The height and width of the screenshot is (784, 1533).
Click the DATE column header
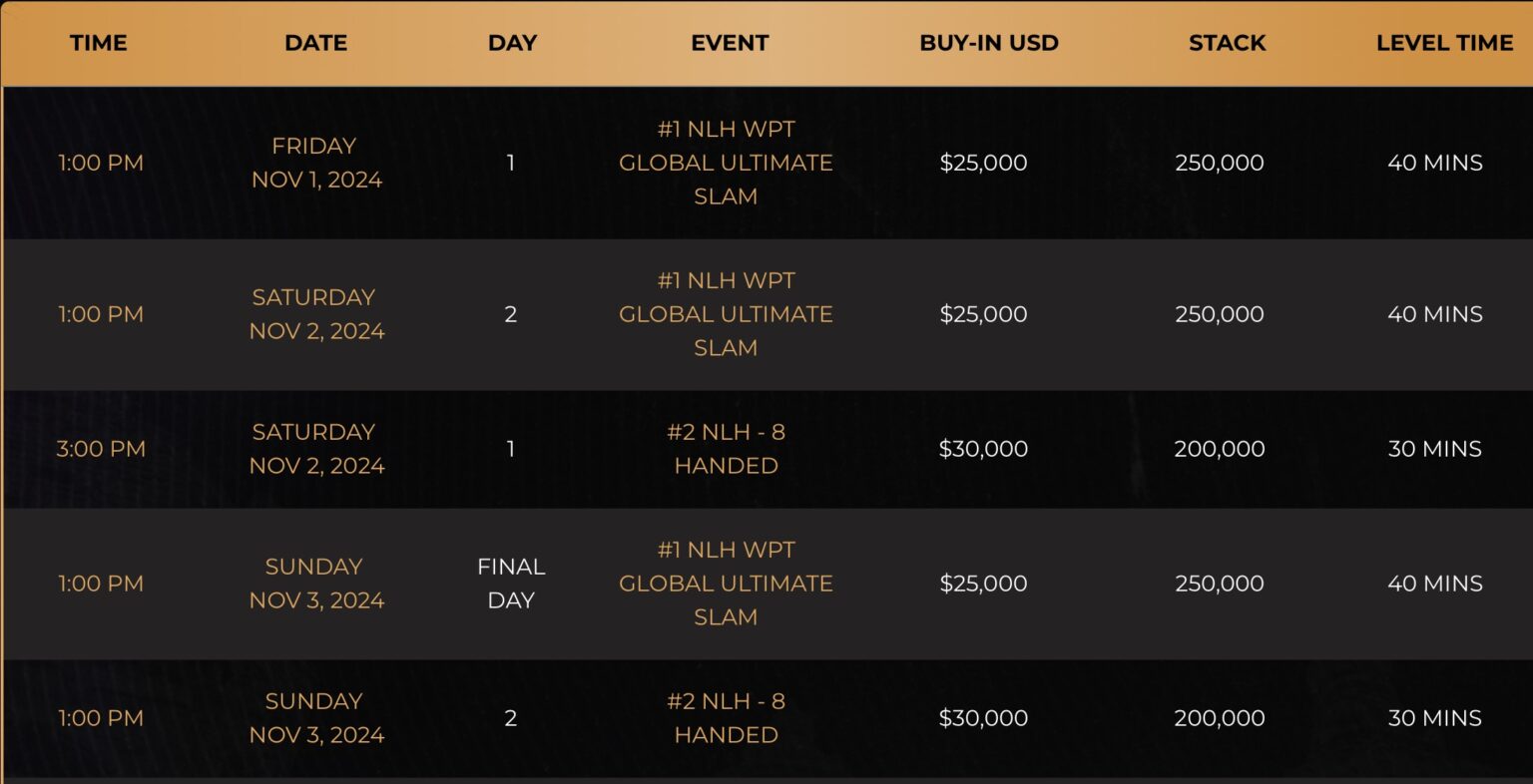click(x=315, y=43)
